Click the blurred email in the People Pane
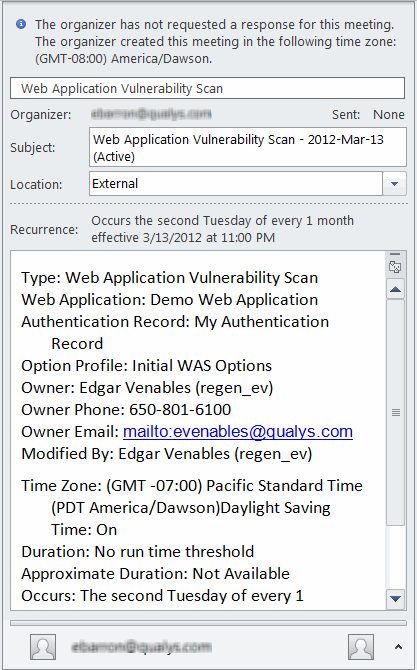 coord(141,646)
